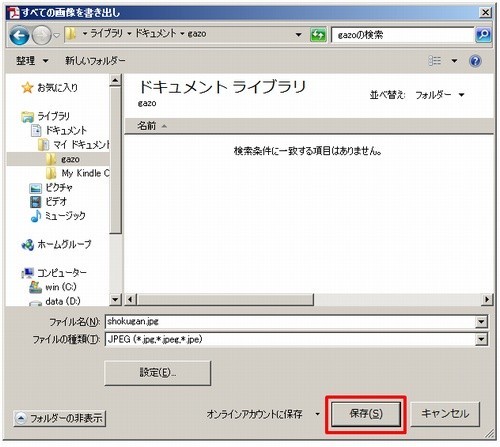Click オンラインアカウントに保存 button
Image resolution: width=500 pixels, height=447 pixels.
(x=255, y=414)
